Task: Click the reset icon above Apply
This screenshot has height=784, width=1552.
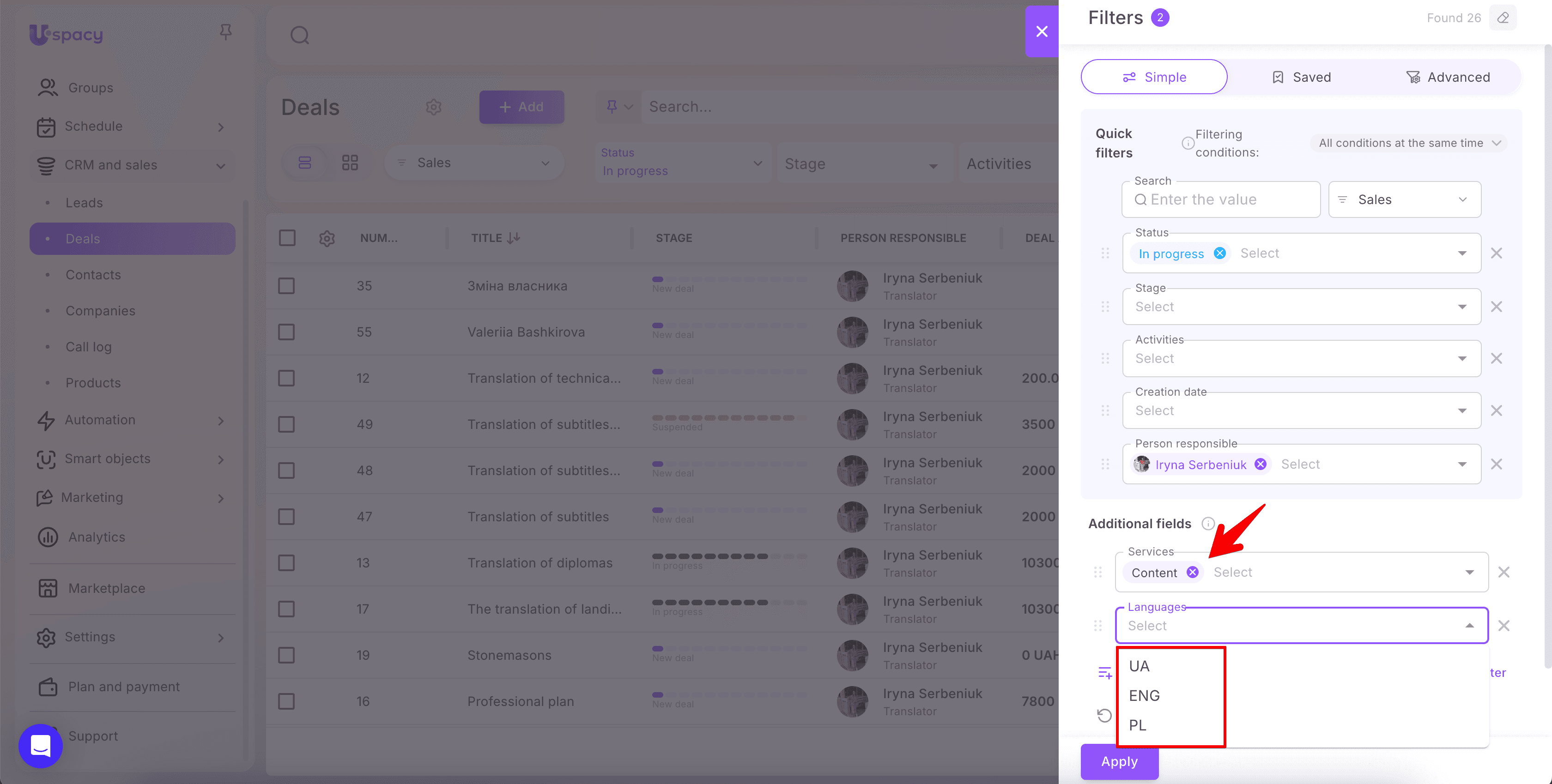Action: tap(1104, 715)
